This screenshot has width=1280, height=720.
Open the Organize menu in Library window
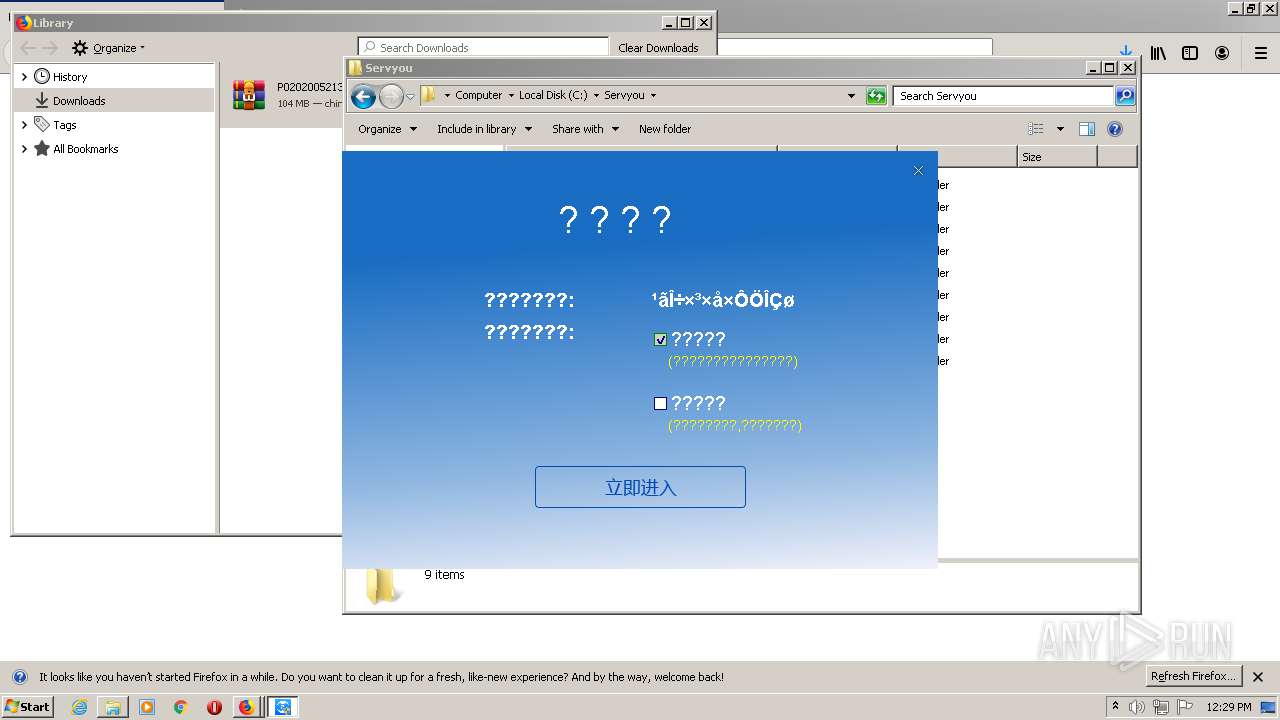(108, 48)
